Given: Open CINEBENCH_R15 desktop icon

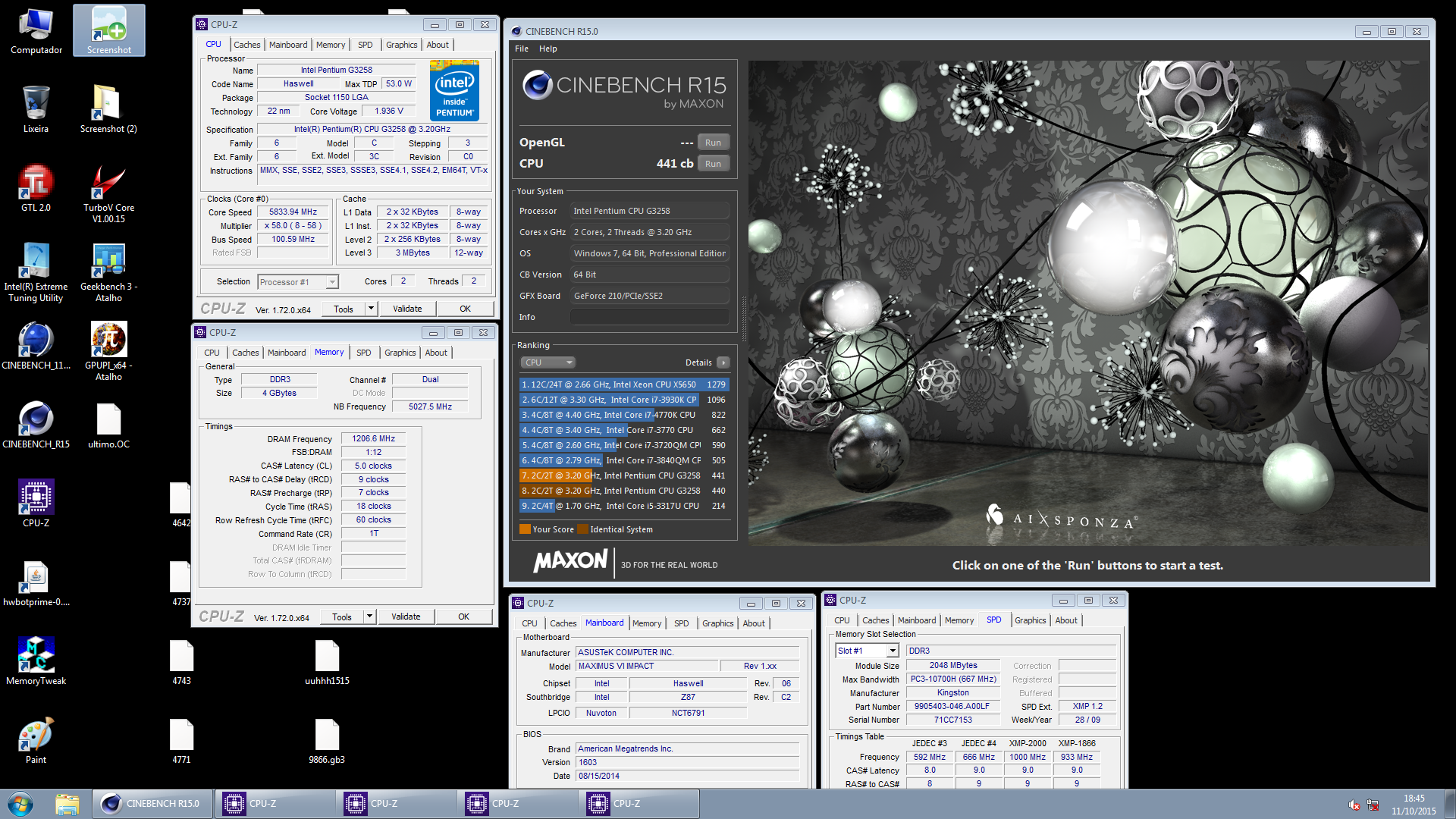Looking at the screenshot, I should coord(36,424).
